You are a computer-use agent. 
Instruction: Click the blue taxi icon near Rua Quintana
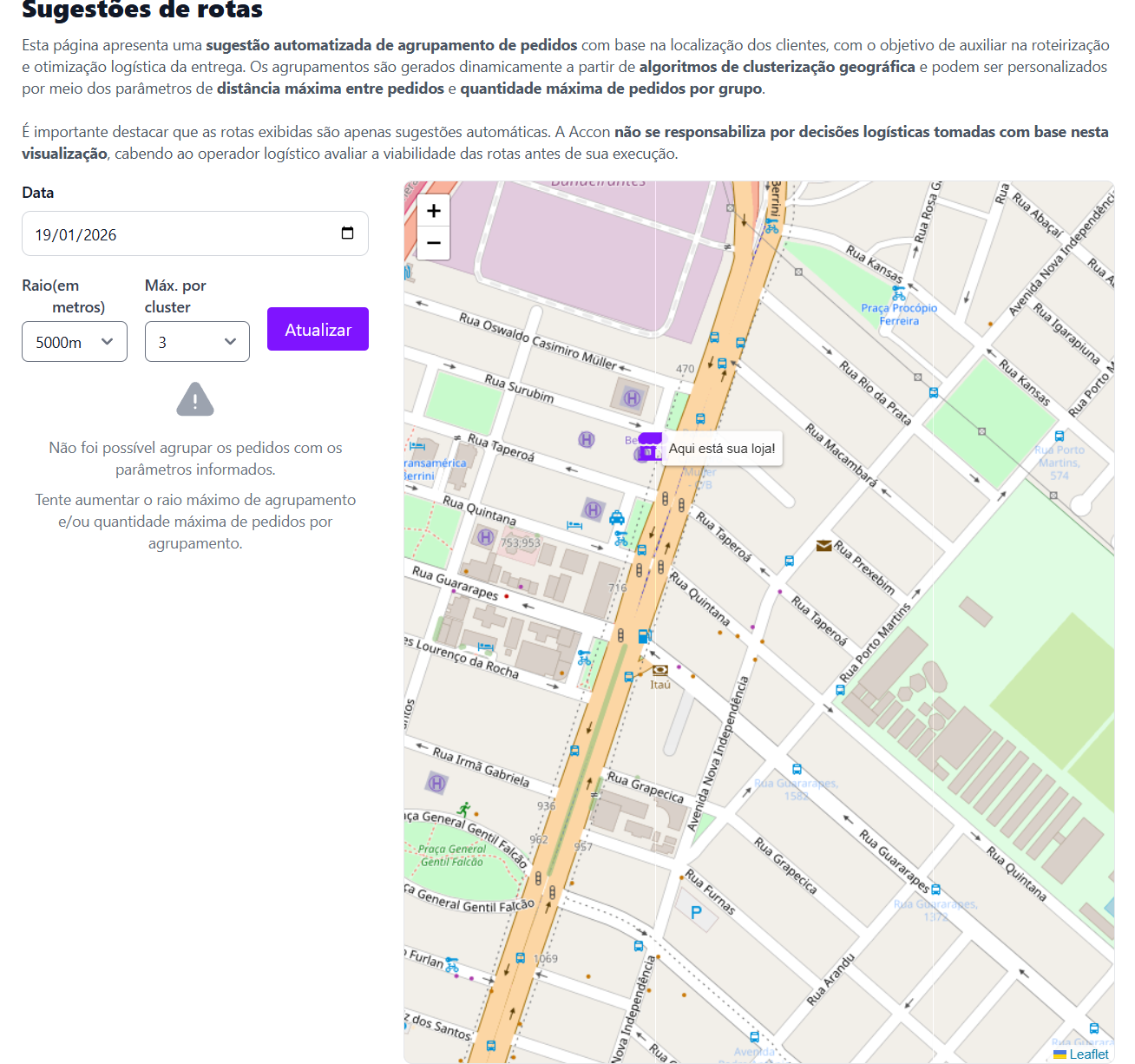(617, 518)
